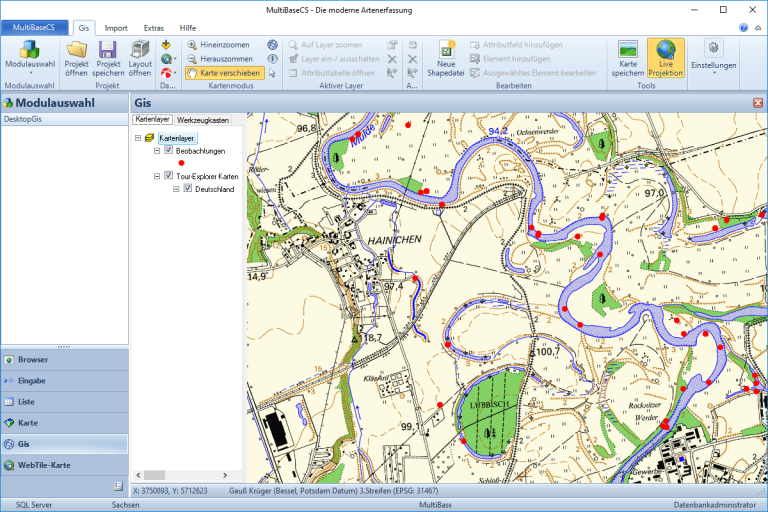Click red Beobachtungen symbol swatch

(181, 163)
